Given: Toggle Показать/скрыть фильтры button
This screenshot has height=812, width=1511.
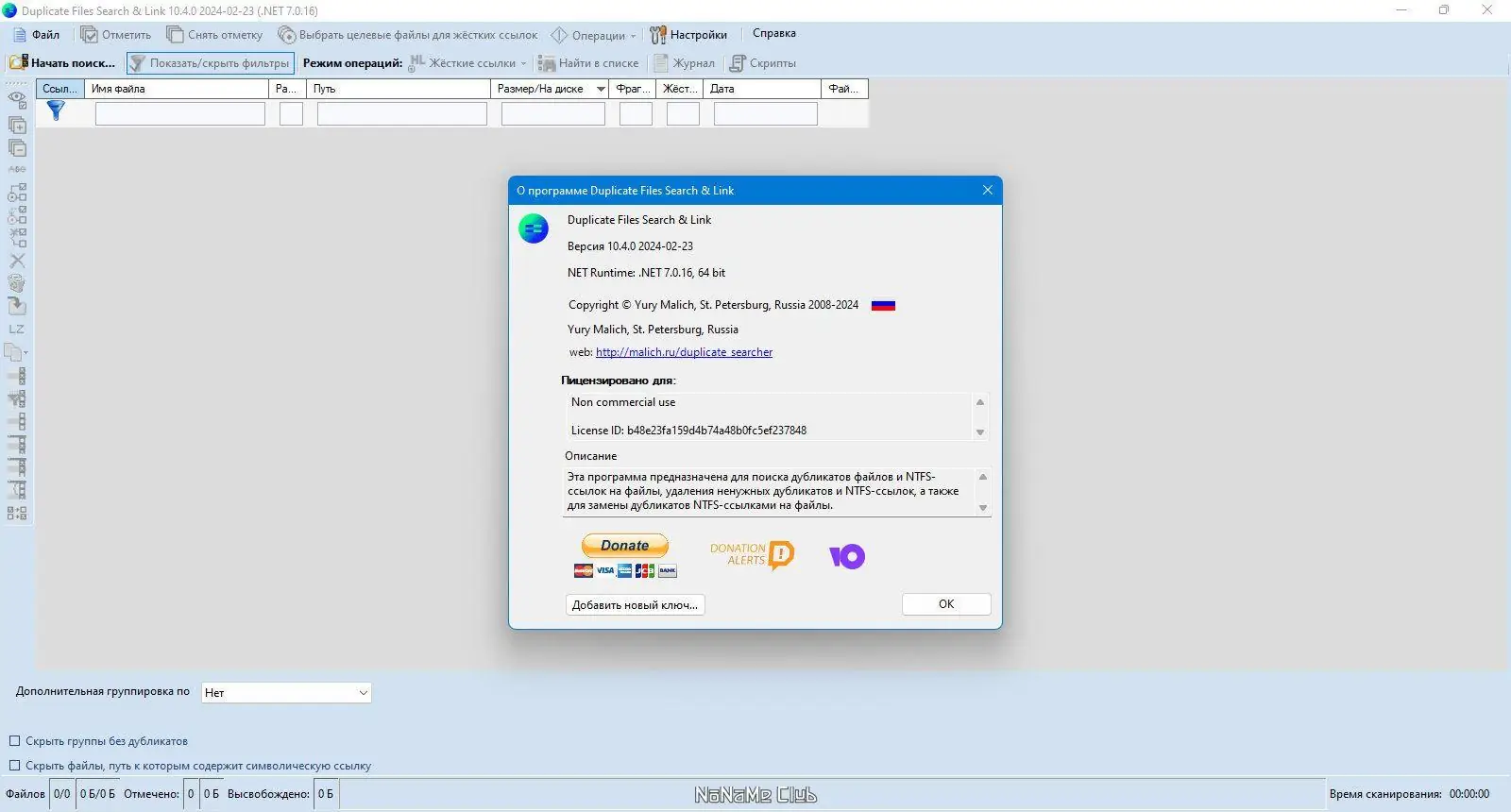Looking at the screenshot, I should click(211, 63).
